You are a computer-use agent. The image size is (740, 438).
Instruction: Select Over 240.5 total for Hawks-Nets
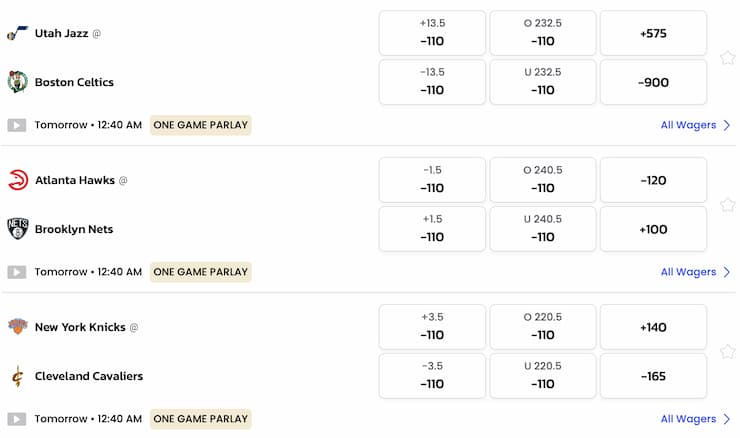click(x=543, y=180)
